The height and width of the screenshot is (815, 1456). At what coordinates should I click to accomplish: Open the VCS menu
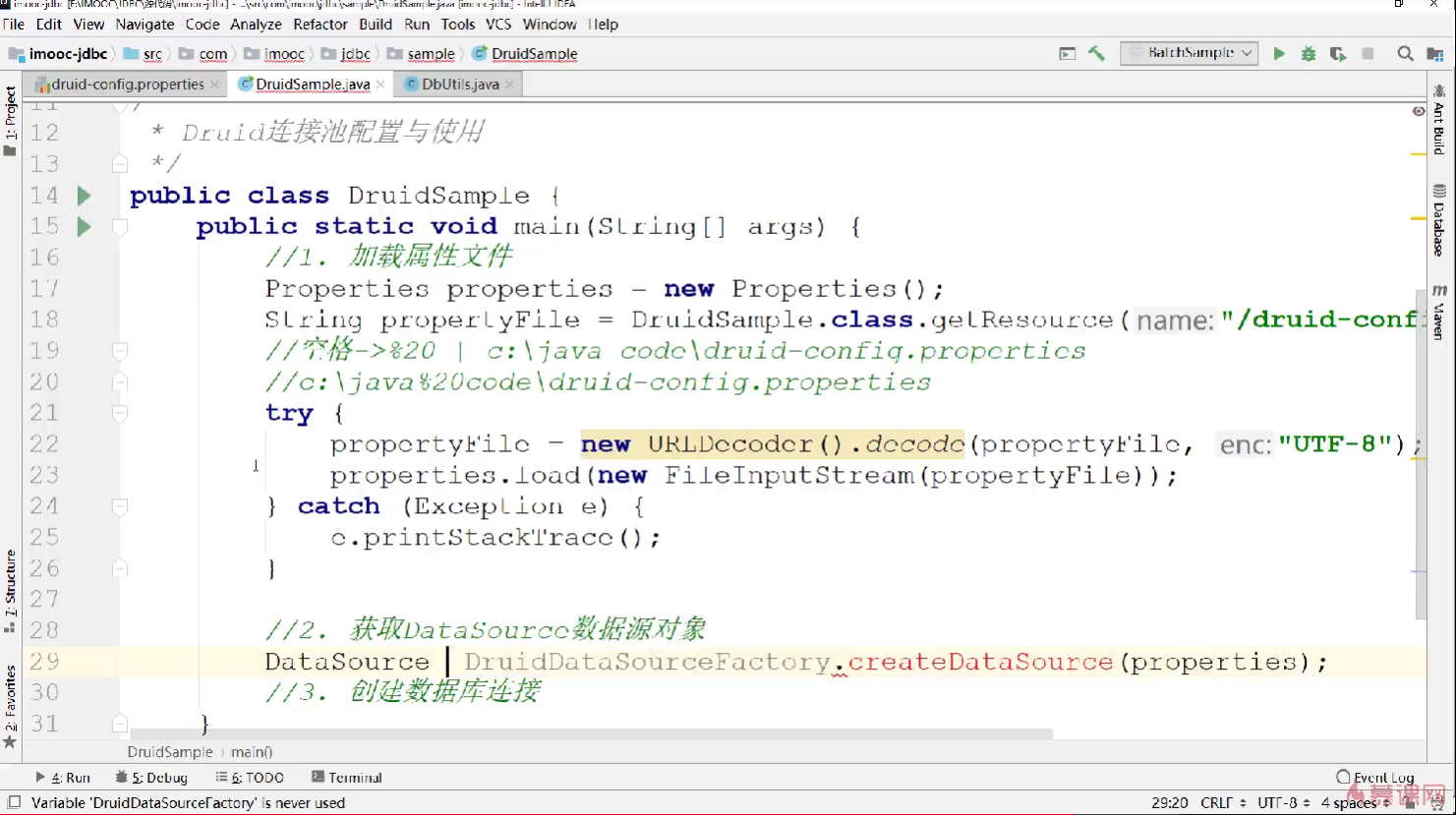tap(498, 24)
